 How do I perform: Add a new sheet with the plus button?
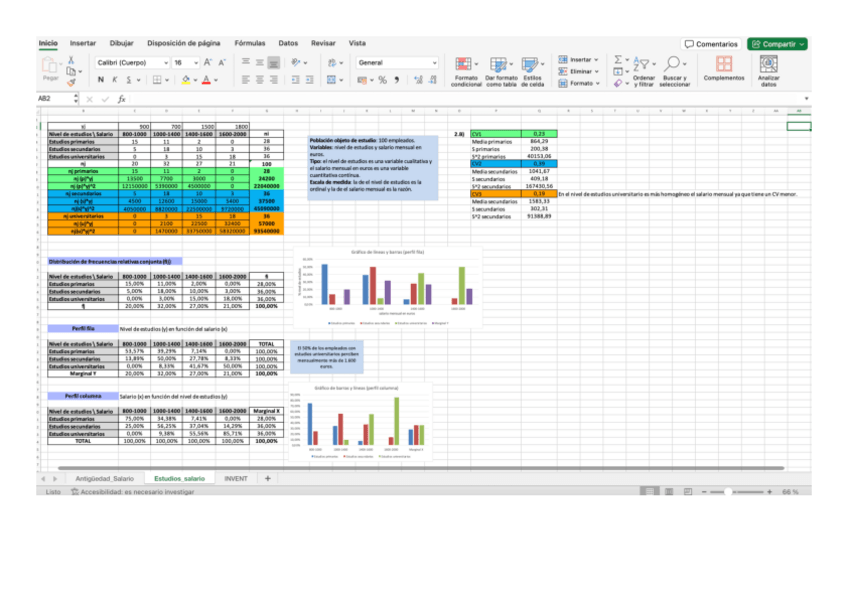tap(267, 478)
